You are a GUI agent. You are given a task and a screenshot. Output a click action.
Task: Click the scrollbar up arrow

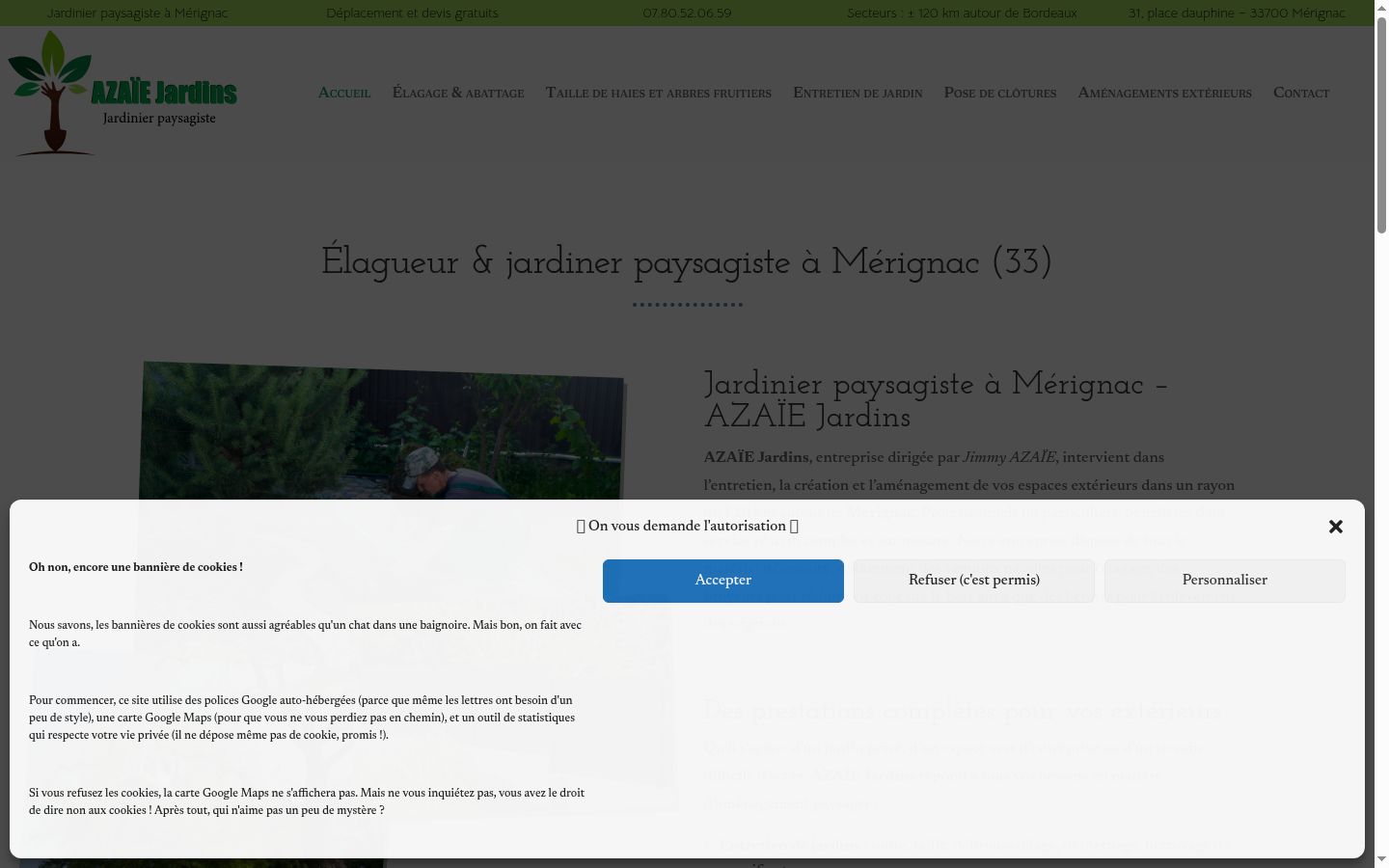[1381, 8]
